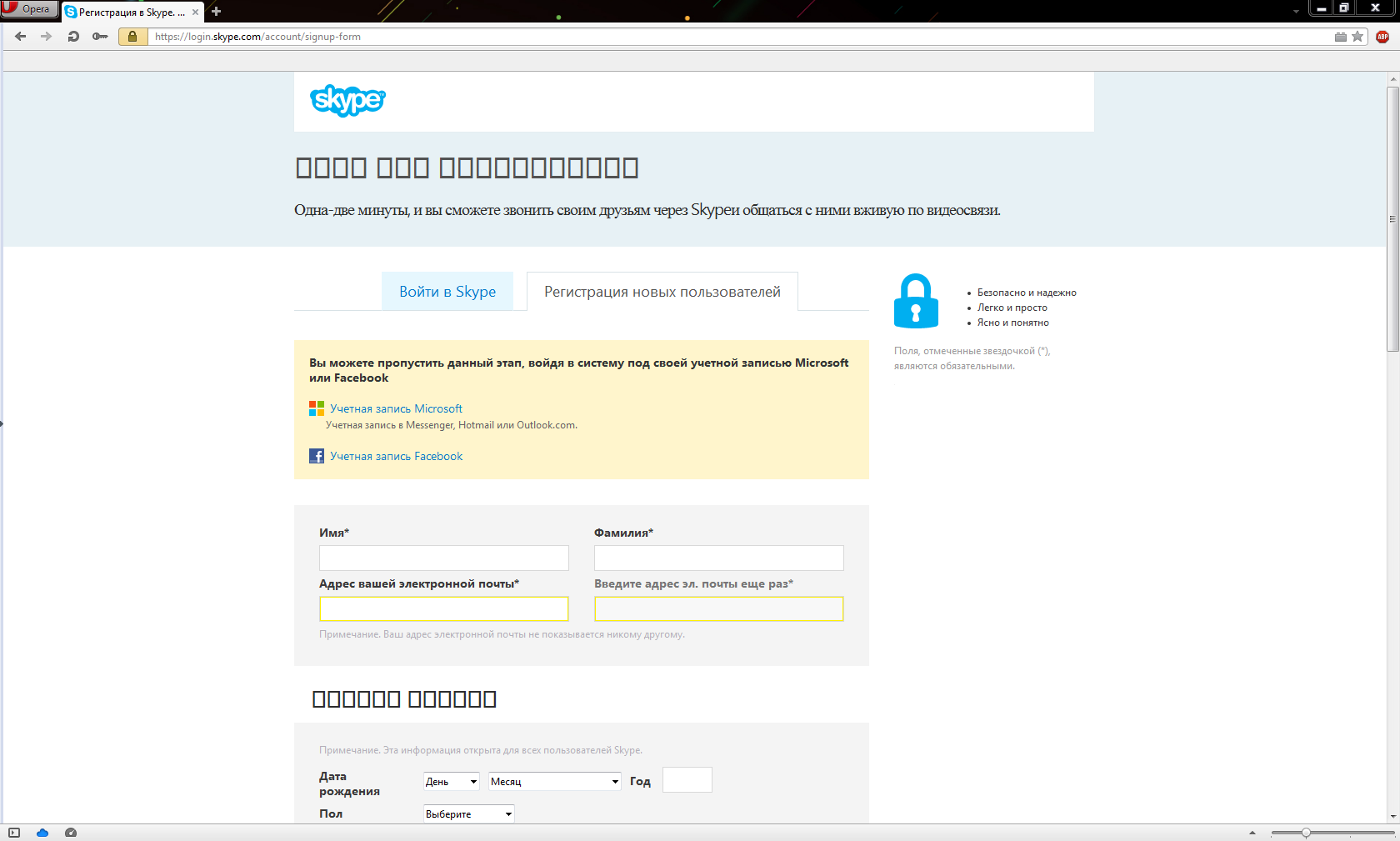Go back to the previous page

pos(21,37)
